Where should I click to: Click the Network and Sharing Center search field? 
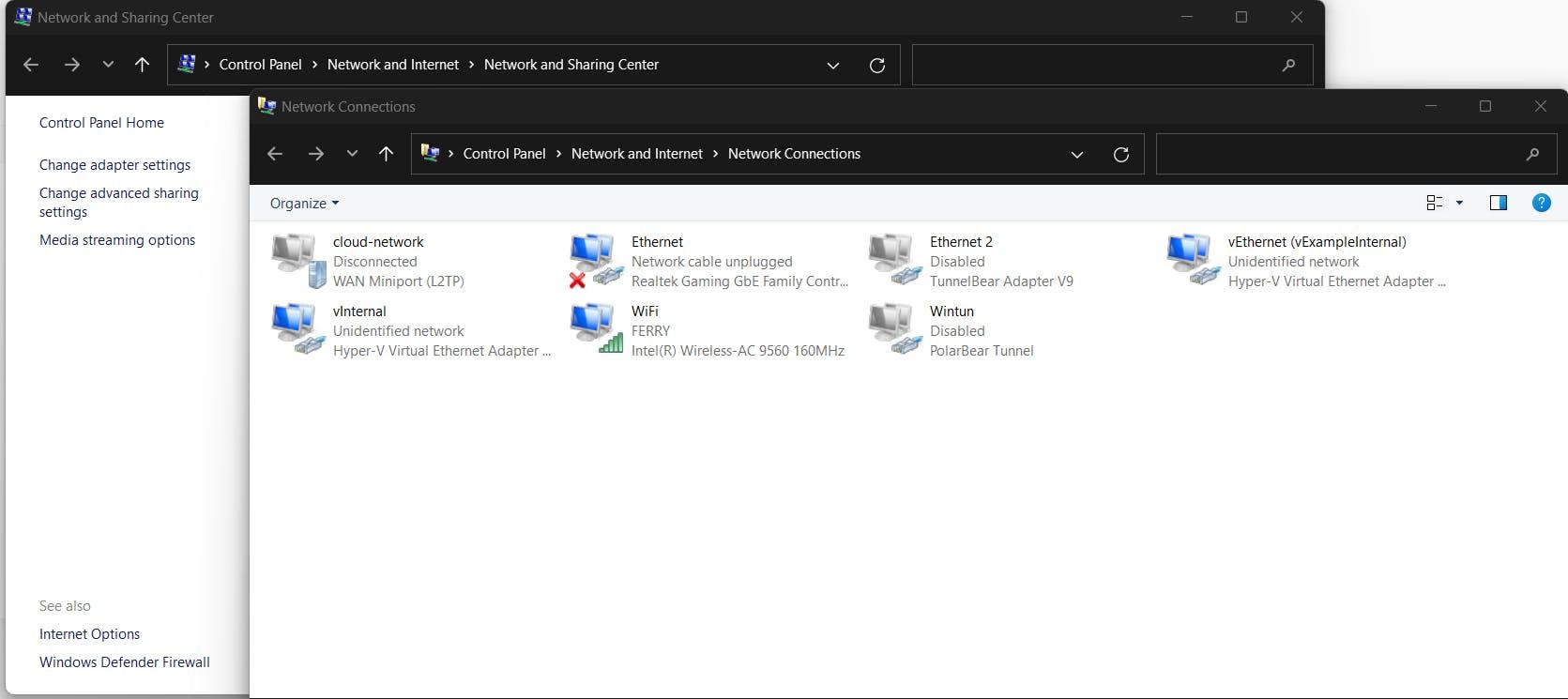pos(1112,65)
